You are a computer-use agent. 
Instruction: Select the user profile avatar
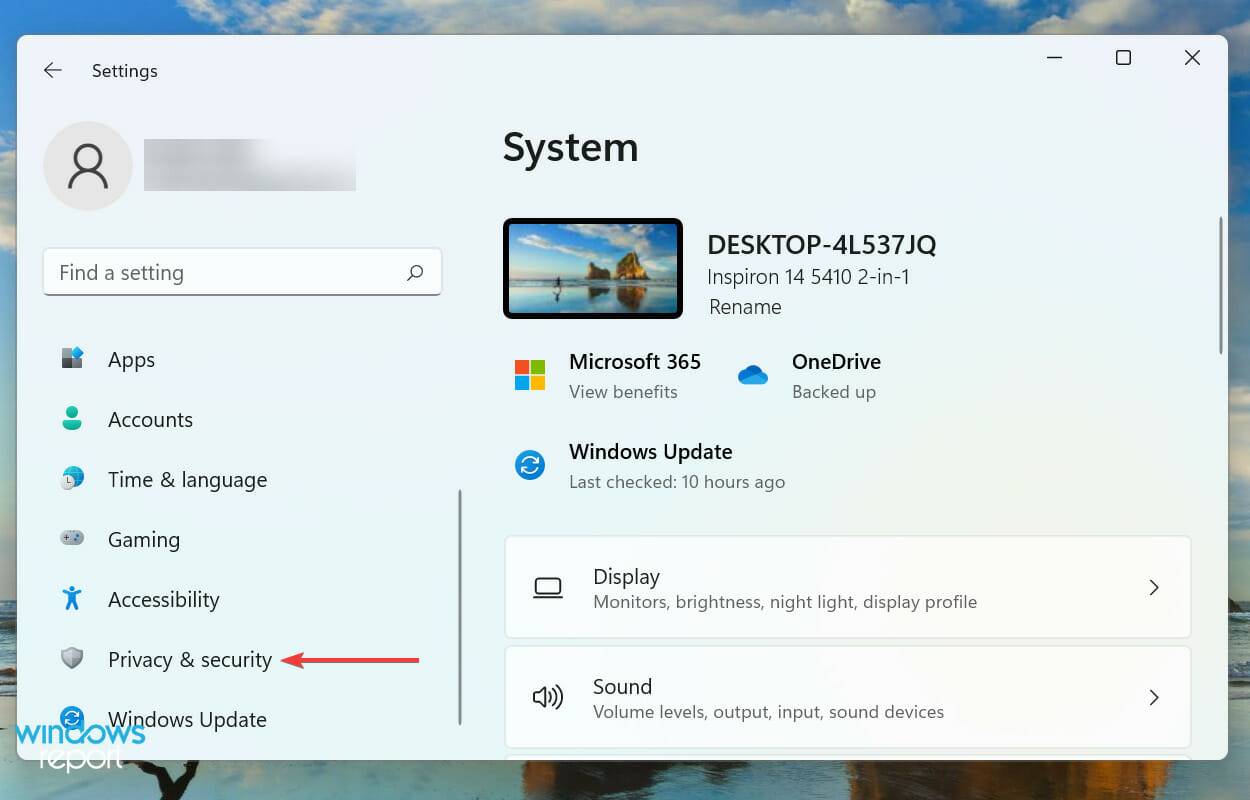point(87,166)
